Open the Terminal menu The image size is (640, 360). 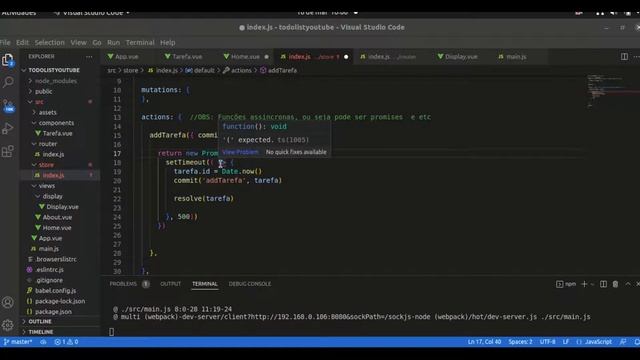140,42
